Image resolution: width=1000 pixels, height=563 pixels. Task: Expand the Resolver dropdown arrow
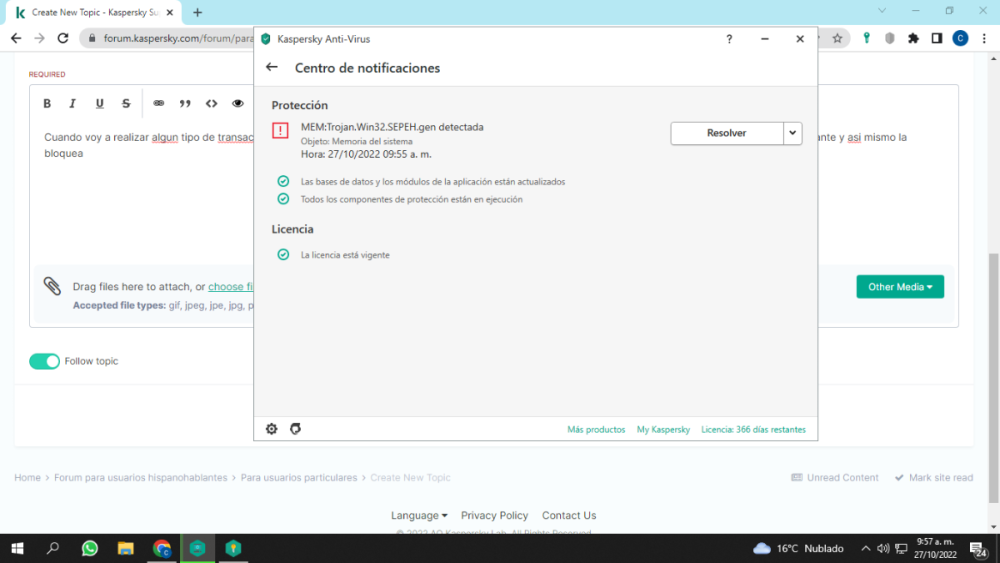(793, 133)
